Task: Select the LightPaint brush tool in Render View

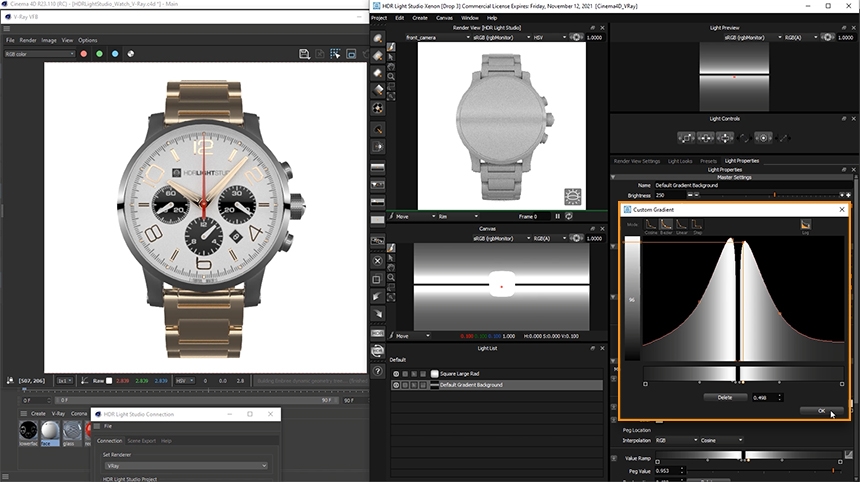Action: click(x=391, y=48)
